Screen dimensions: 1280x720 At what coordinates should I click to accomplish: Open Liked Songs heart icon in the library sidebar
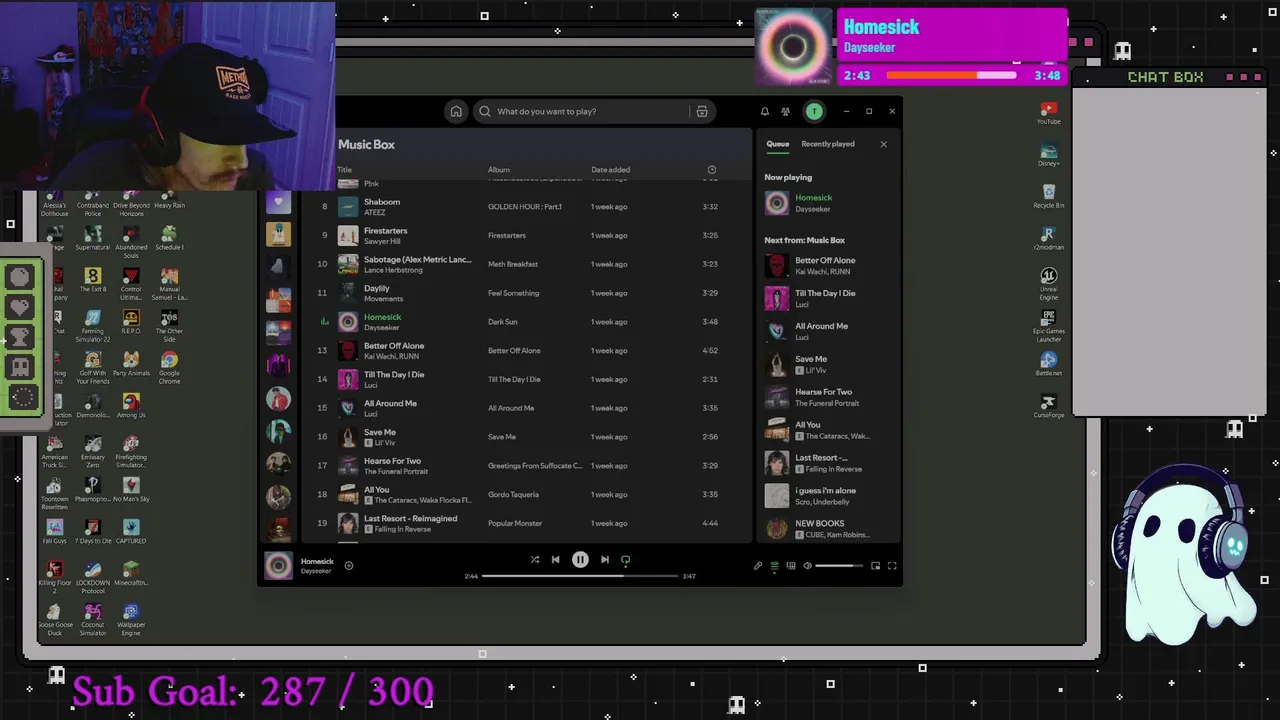coord(278,202)
